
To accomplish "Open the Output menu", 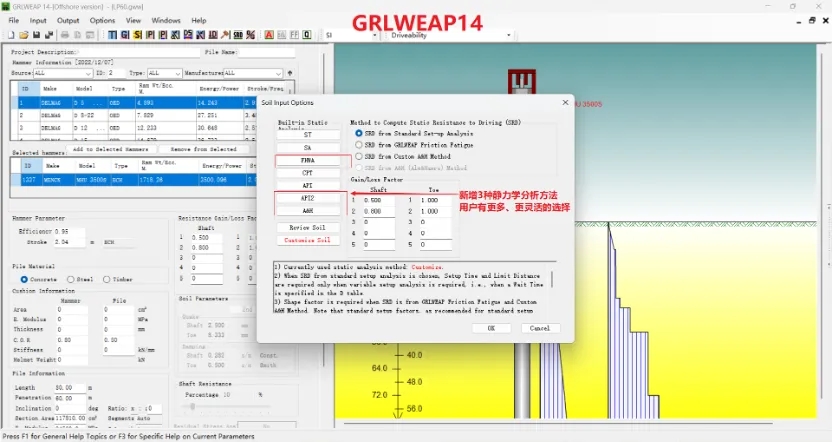I will click(x=68, y=20).
